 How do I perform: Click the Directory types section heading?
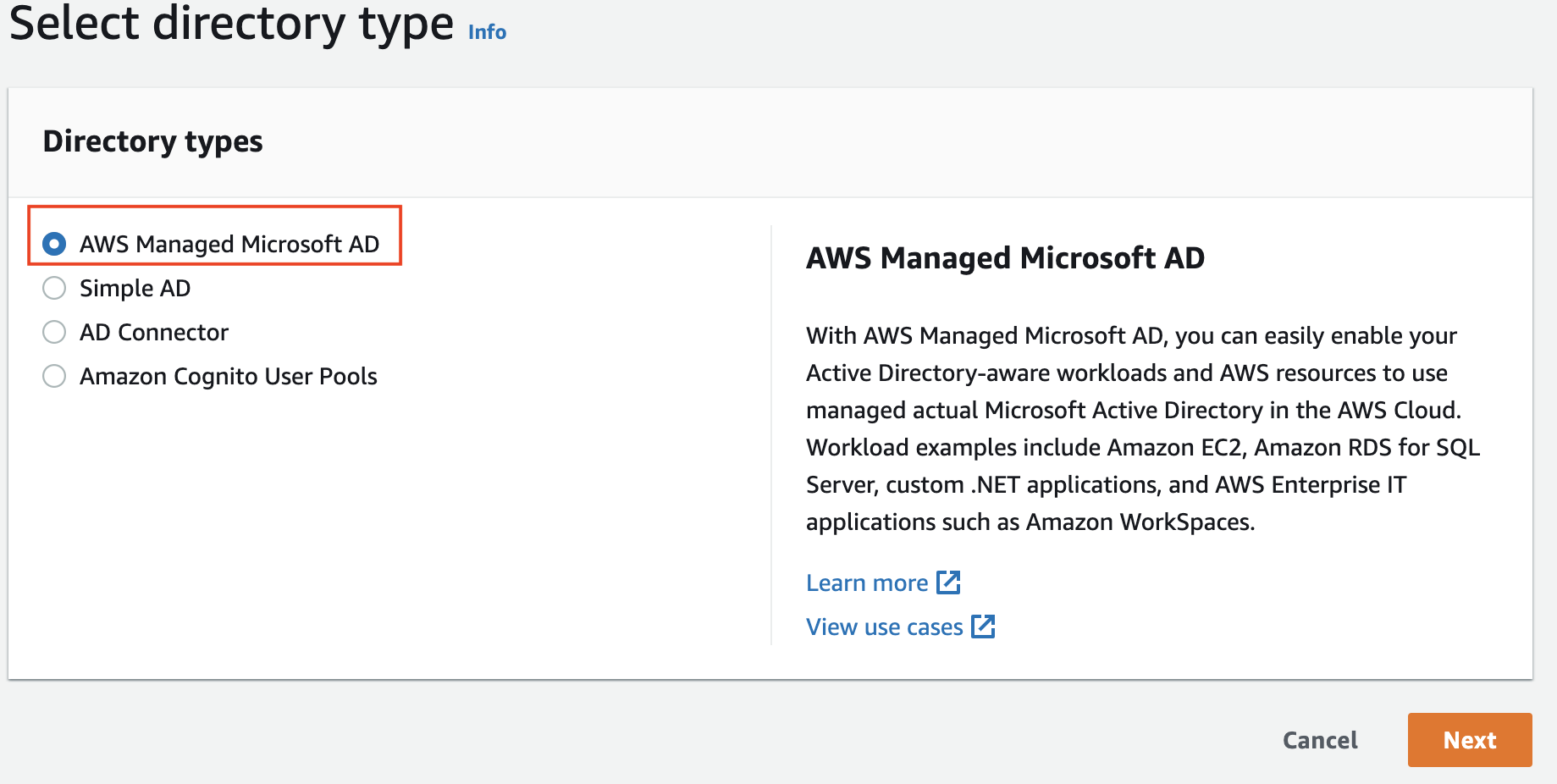[x=153, y=141]
